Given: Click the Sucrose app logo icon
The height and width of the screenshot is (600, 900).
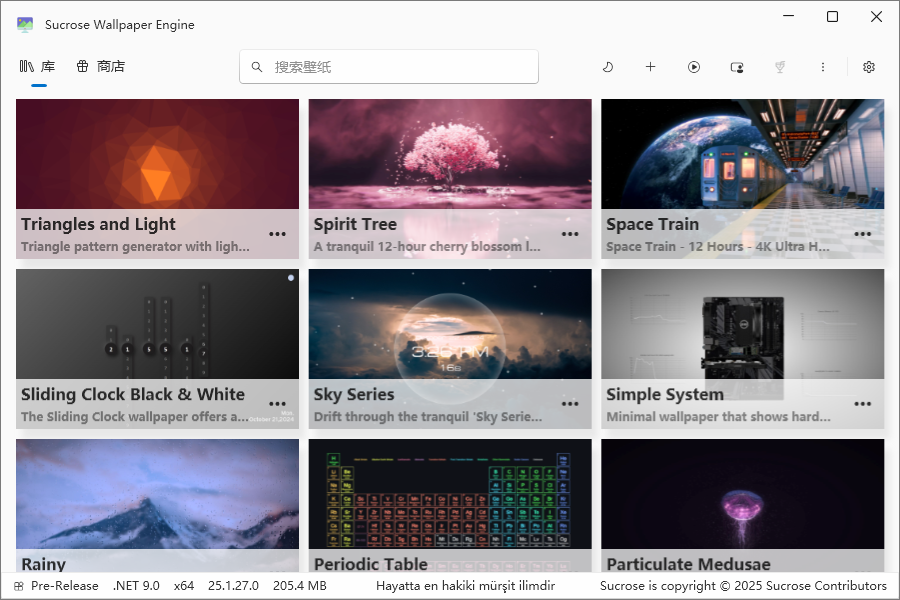Looking at the screenshot, I should coord(25,25).
